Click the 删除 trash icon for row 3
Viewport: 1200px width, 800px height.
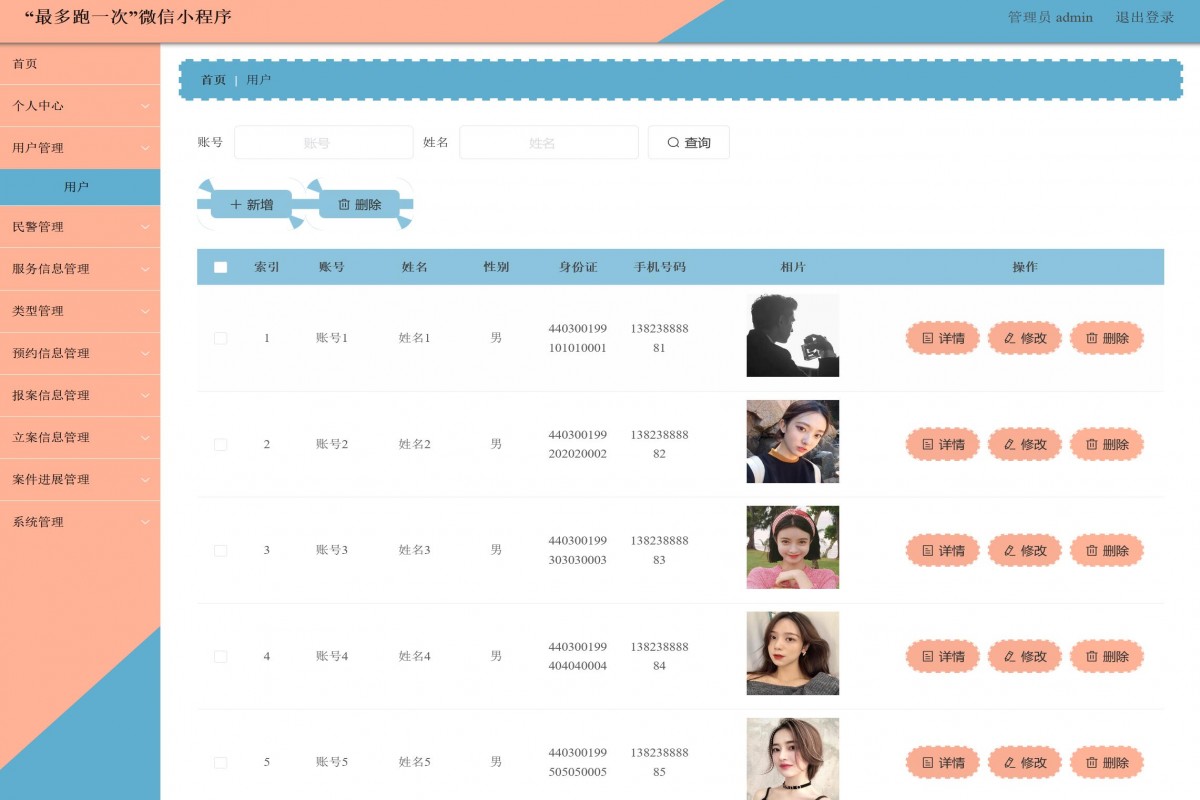(1092, 551)
